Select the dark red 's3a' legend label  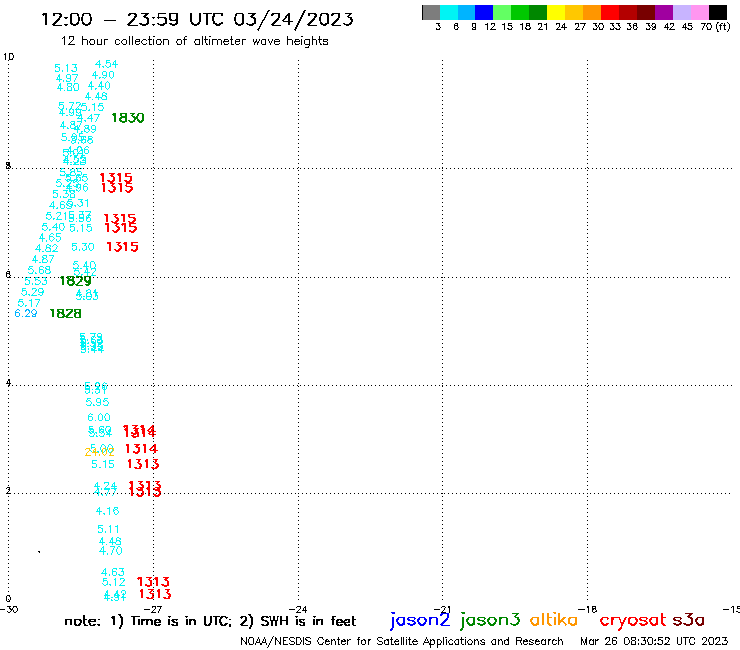coord(689,620)
